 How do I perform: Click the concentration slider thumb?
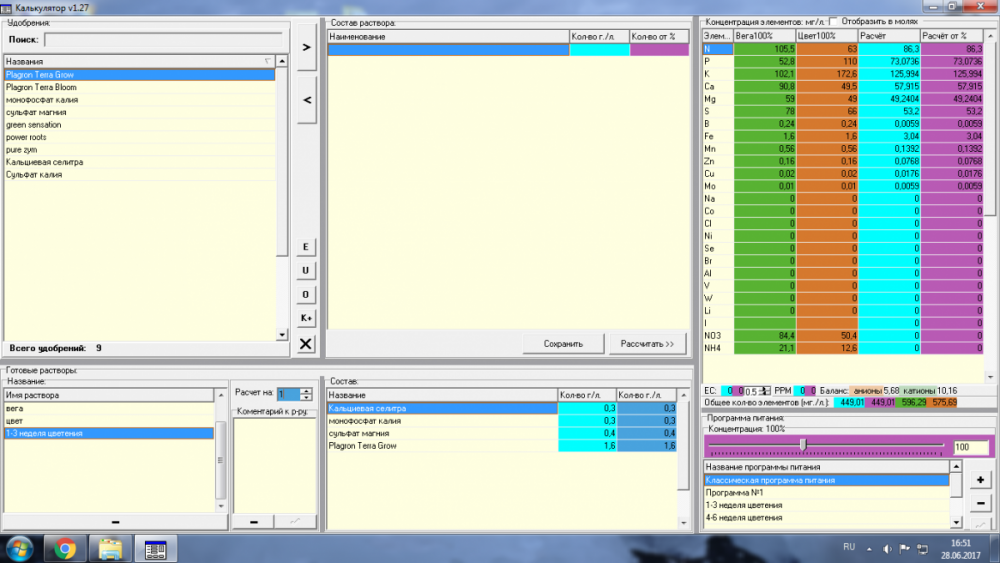(803, 444)
